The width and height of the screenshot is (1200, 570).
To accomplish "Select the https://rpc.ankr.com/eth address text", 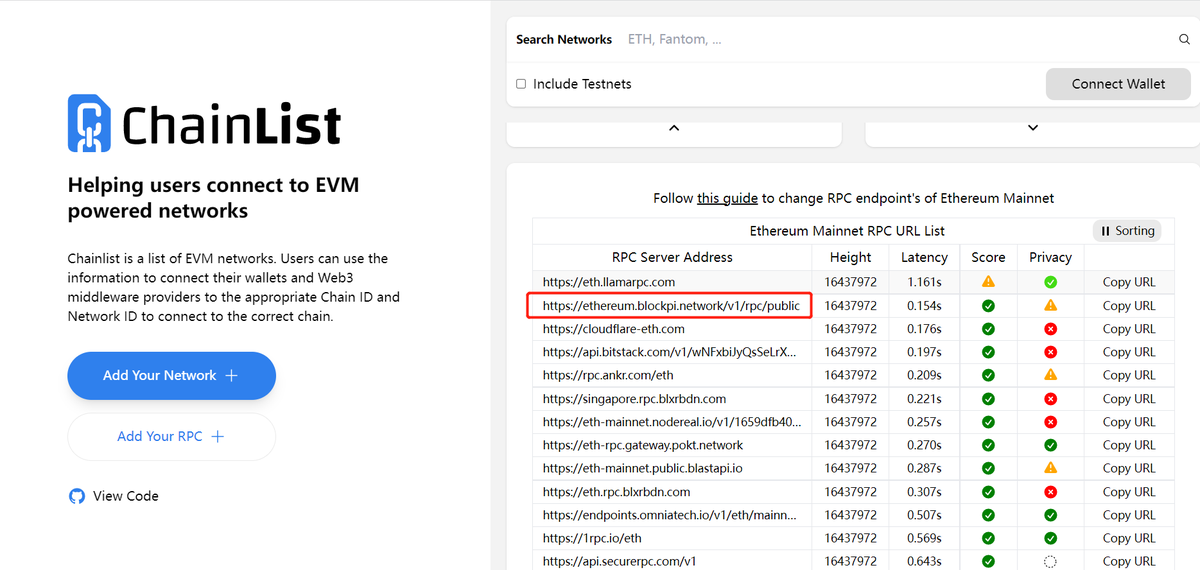I will [608, 375].
